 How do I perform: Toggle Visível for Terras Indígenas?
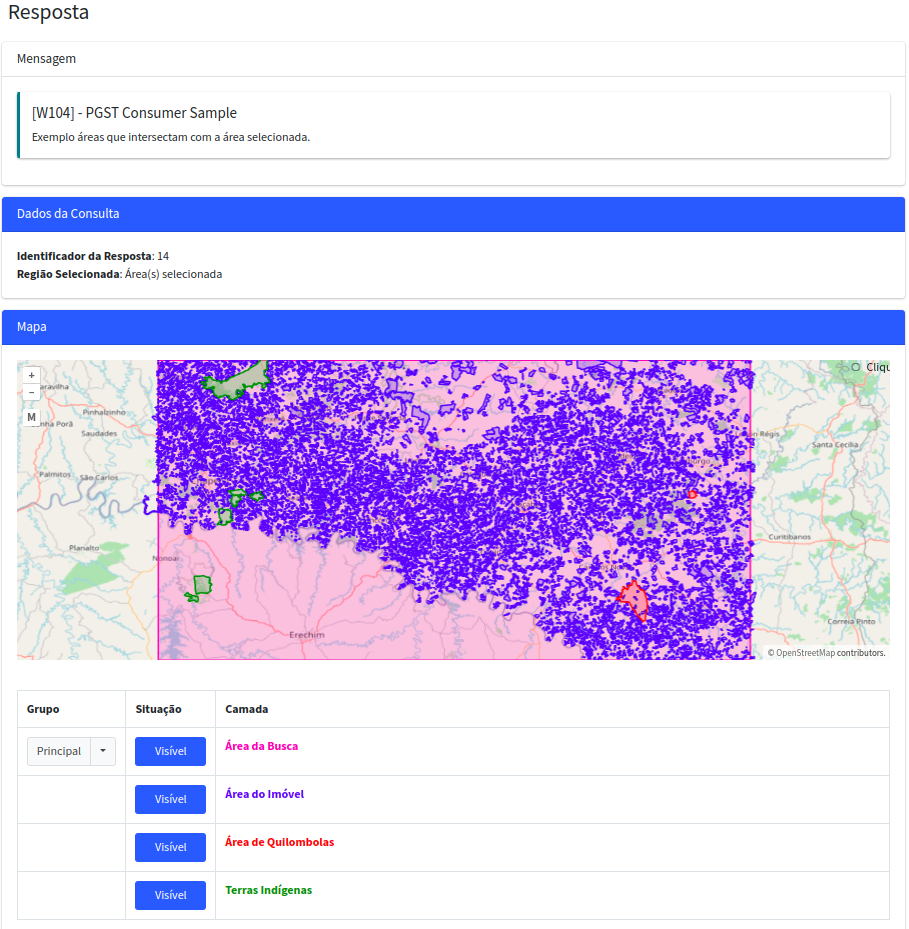tap(169, 895)
